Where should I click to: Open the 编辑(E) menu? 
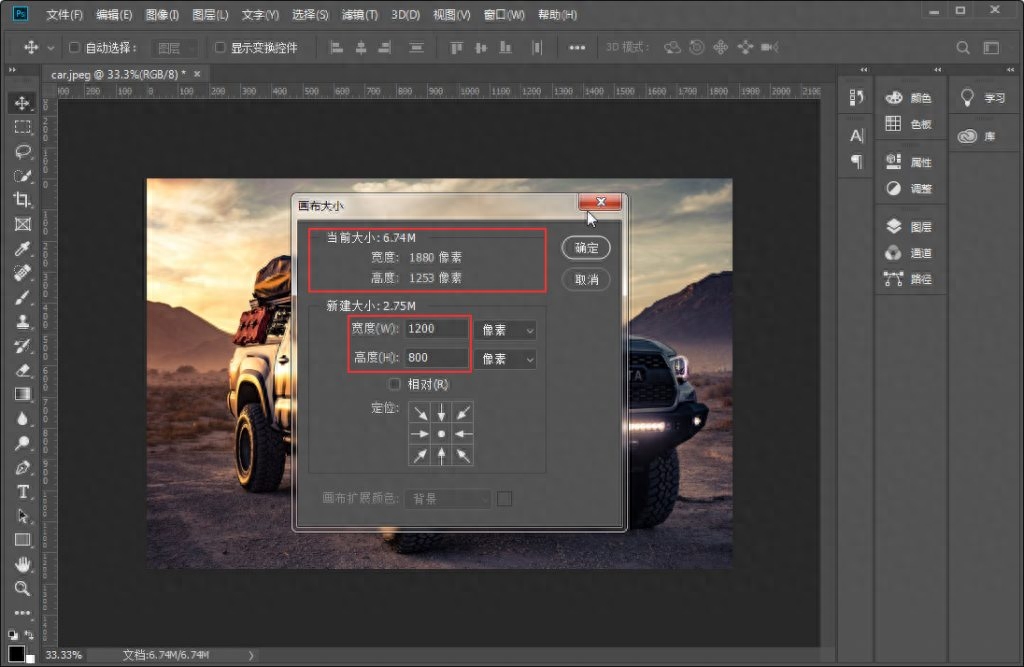point(114,14)
